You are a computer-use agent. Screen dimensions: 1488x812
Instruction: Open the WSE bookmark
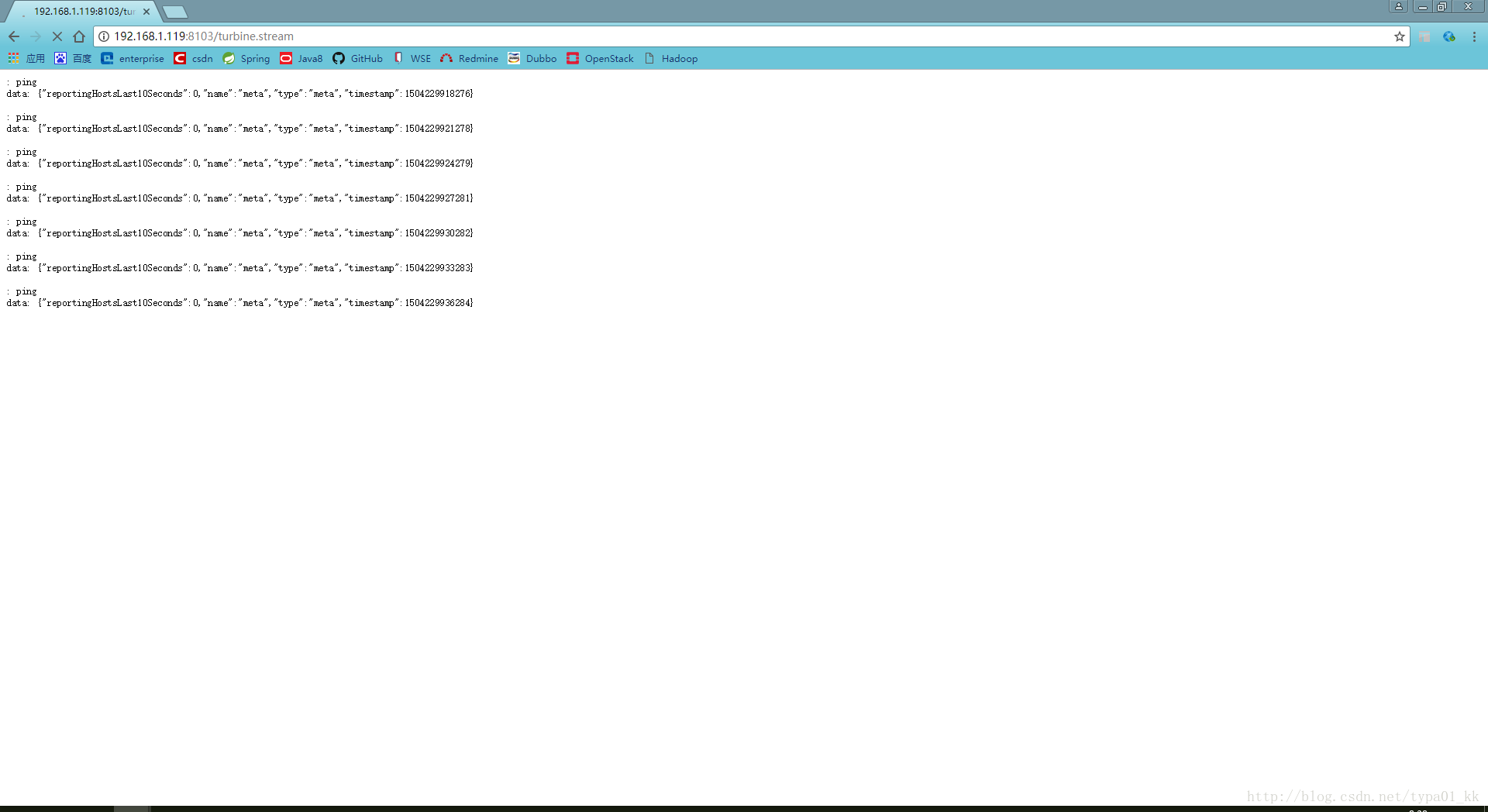click(x=412, y=58)
